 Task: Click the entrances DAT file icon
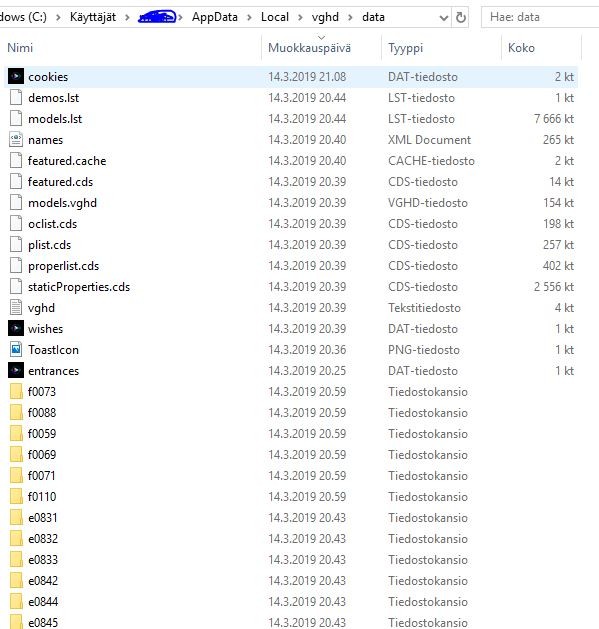click(x=16, y=370)
